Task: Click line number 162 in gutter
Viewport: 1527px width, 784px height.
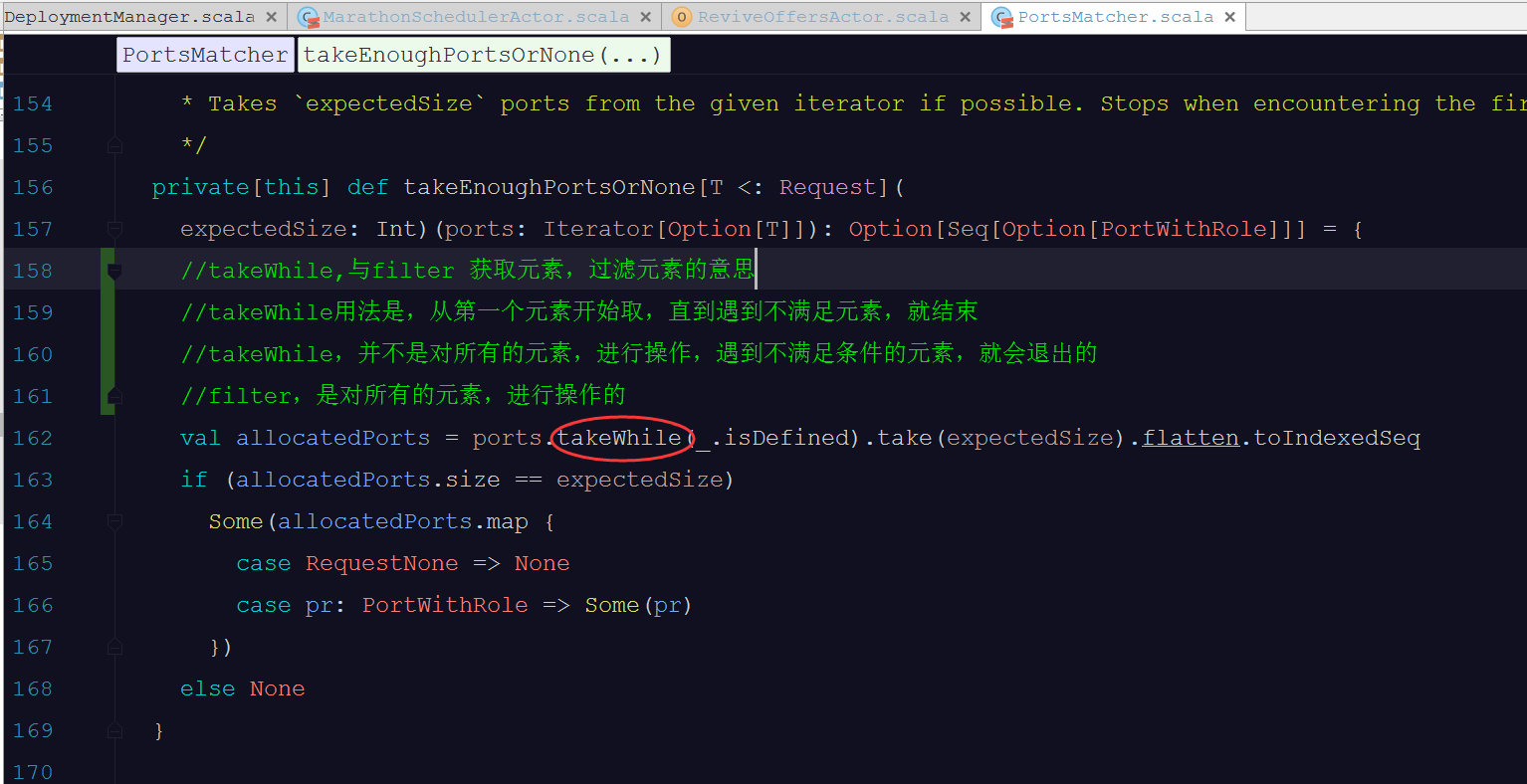Action: coord(32,438)
